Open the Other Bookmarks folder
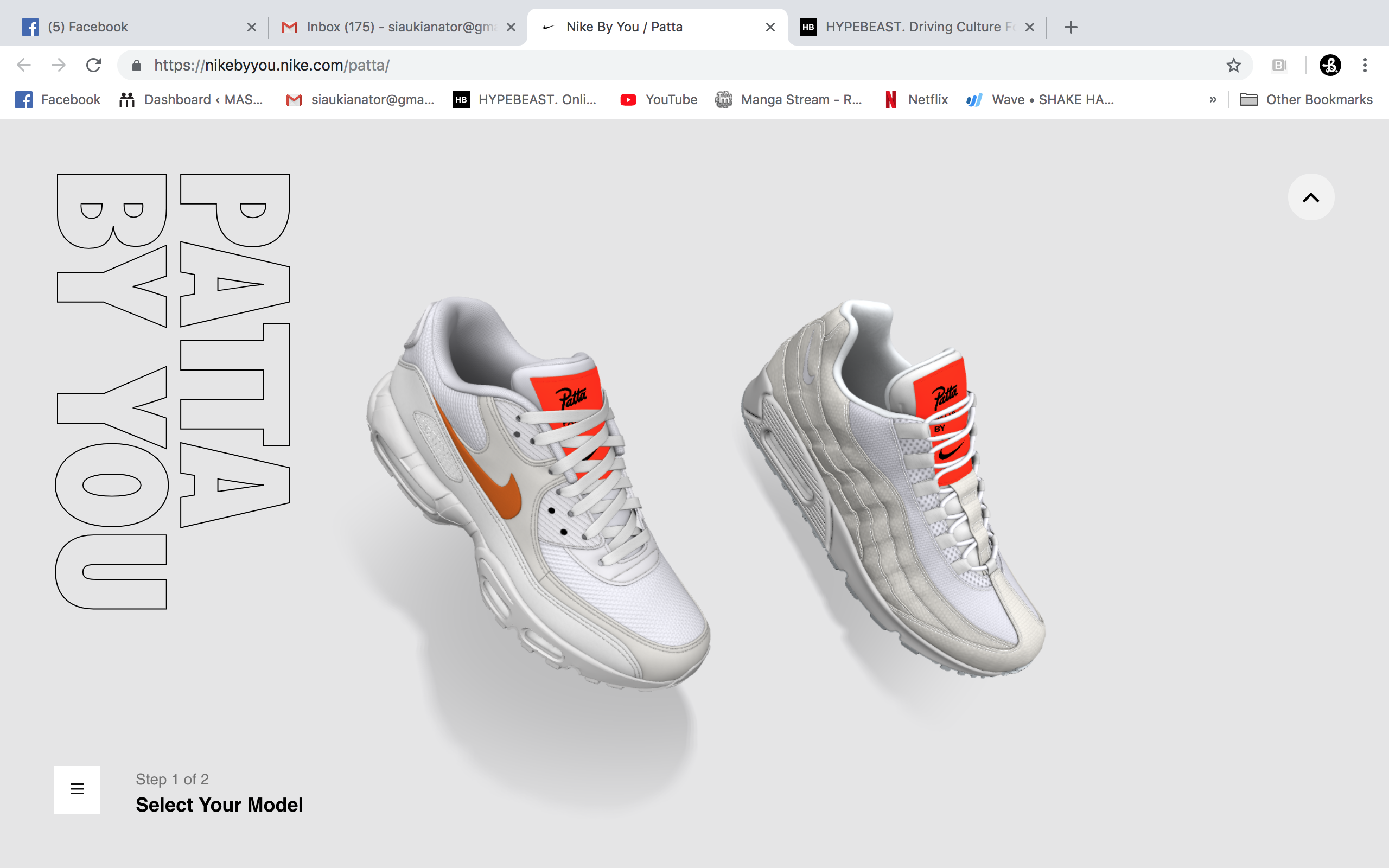1389x868 pixels. 1307,100
